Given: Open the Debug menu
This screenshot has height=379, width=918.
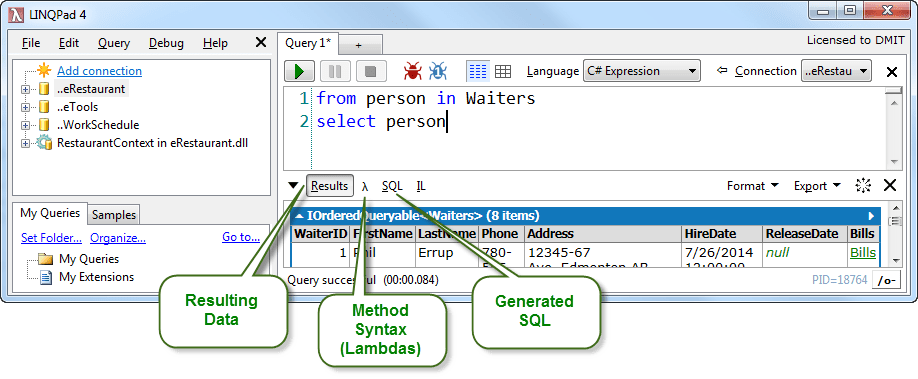Looking at the screenshot, I should (166, 43).
